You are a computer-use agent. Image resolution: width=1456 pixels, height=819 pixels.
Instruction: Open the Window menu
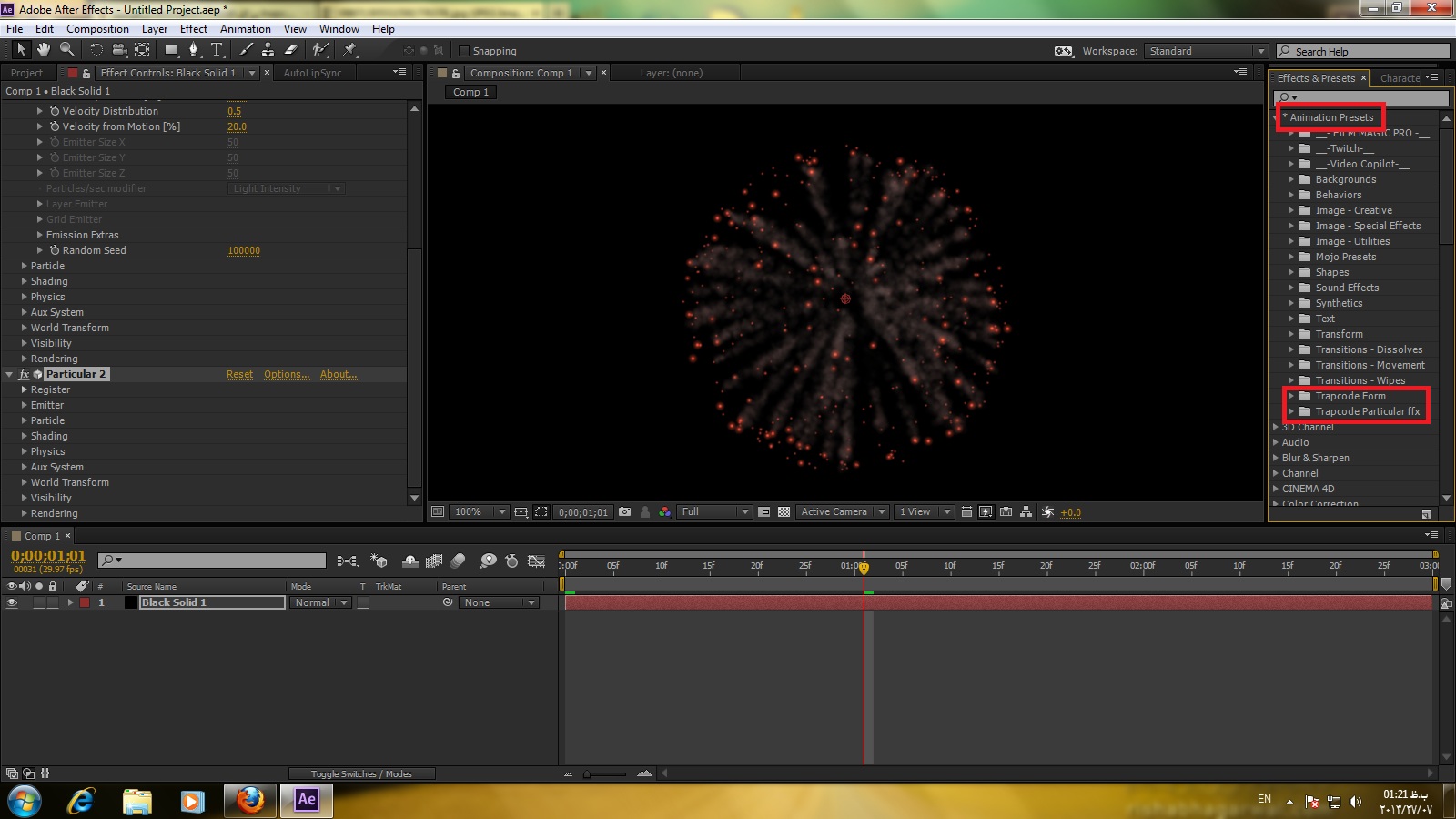click(339, 29)
